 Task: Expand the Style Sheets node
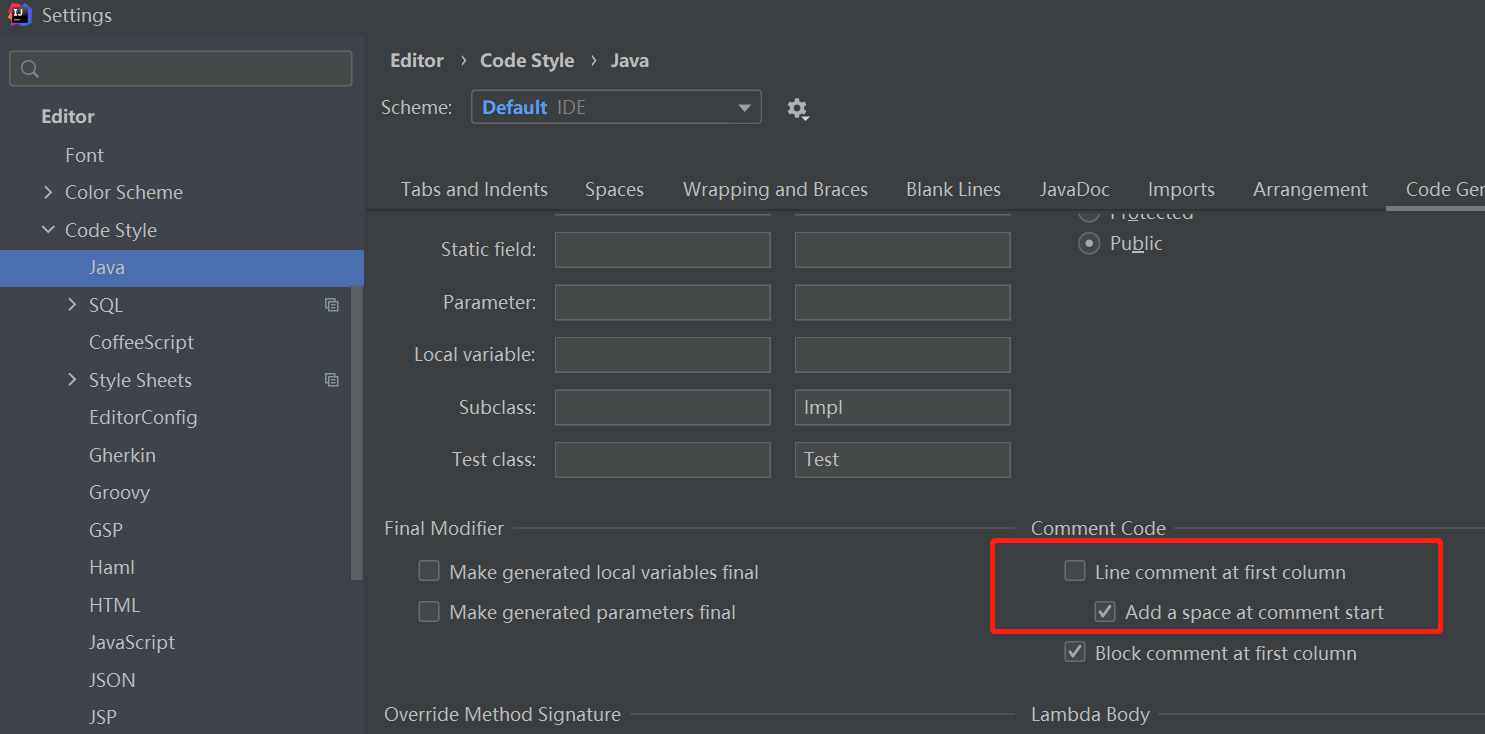pos(72,379)
